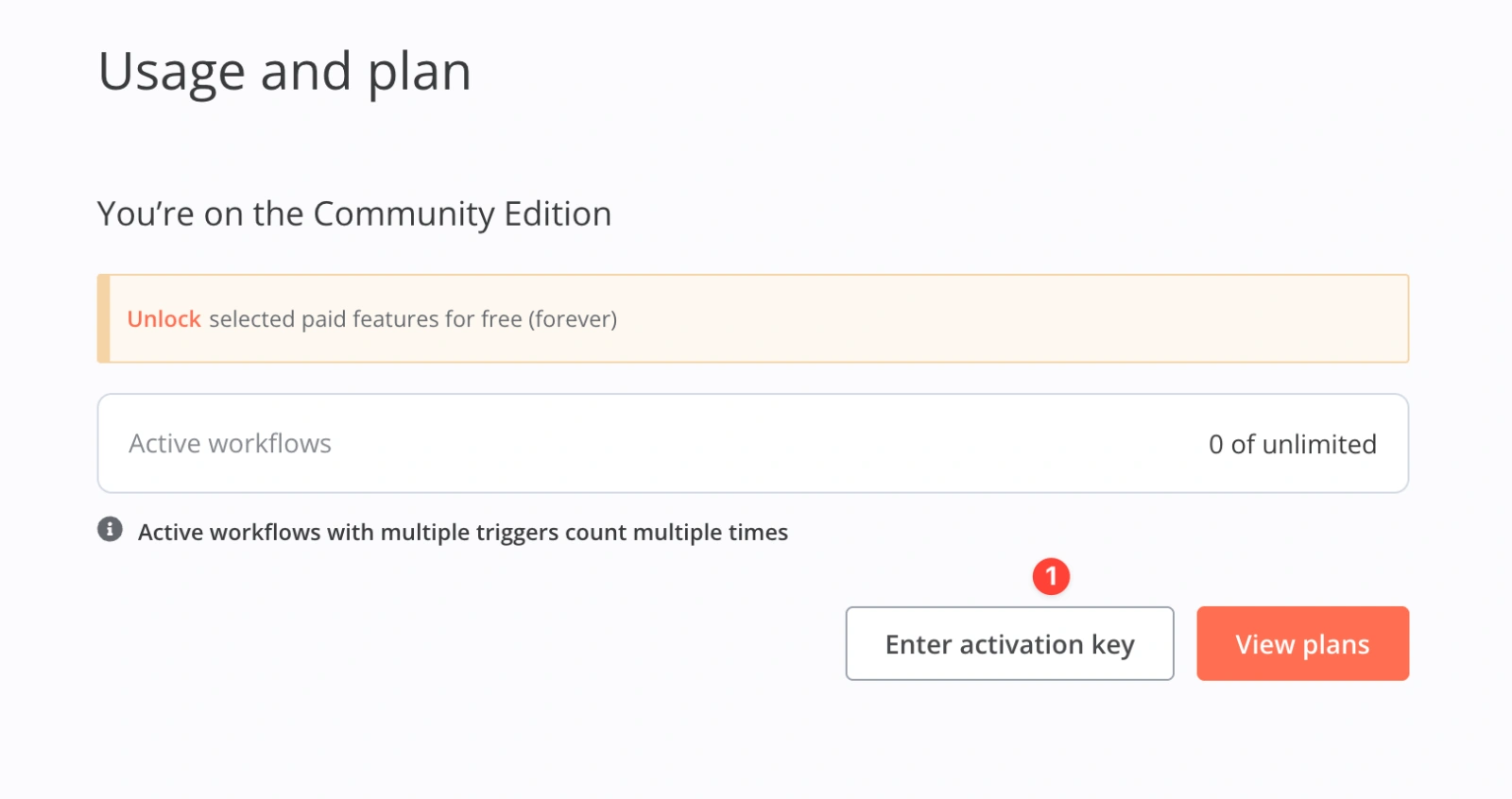Click the note about multiple triggers counting
The width and height of the screenshot is (1512, 799).
click(462, 533)
